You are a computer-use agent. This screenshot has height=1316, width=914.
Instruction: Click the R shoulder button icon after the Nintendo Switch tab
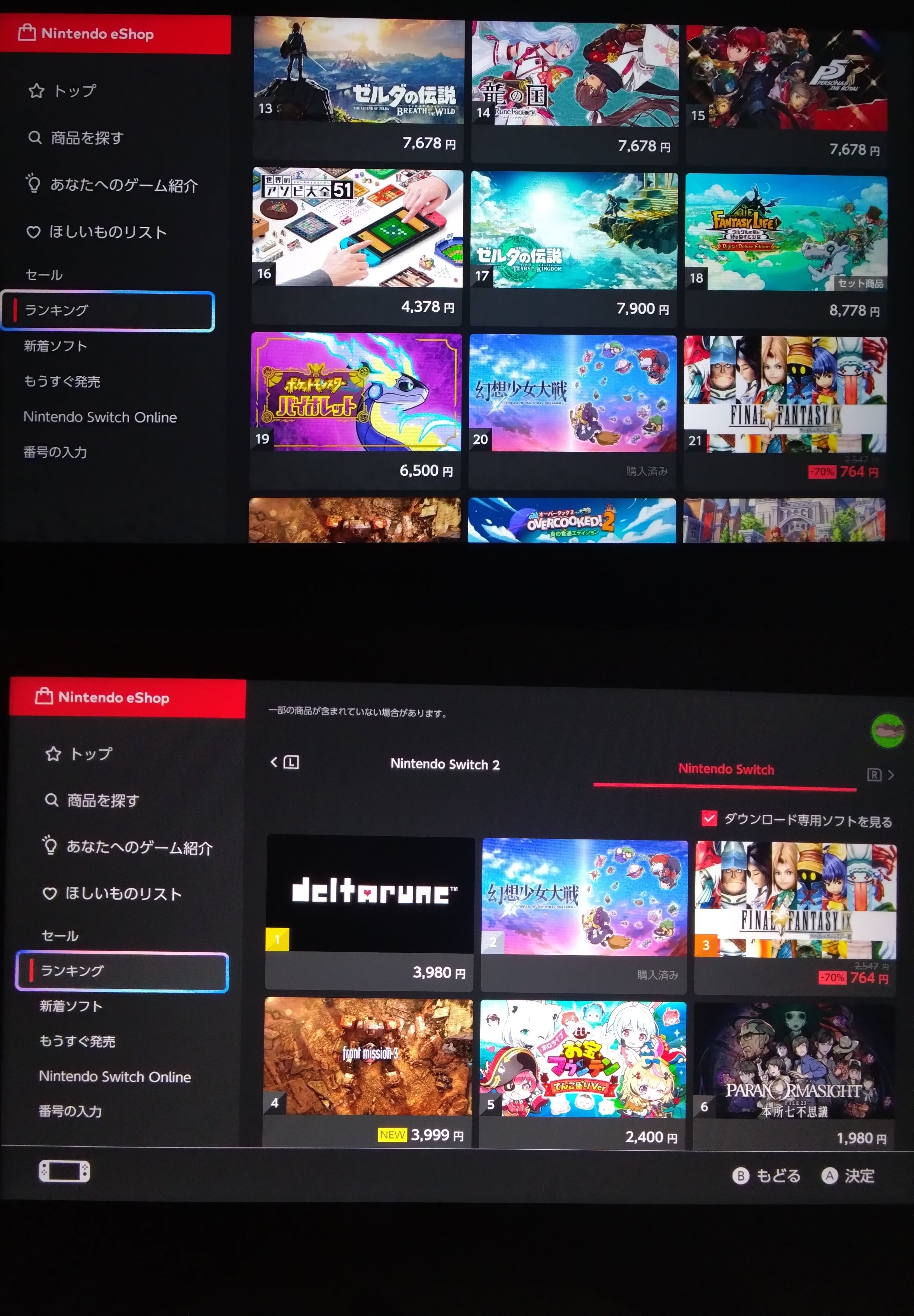point(874,775)
